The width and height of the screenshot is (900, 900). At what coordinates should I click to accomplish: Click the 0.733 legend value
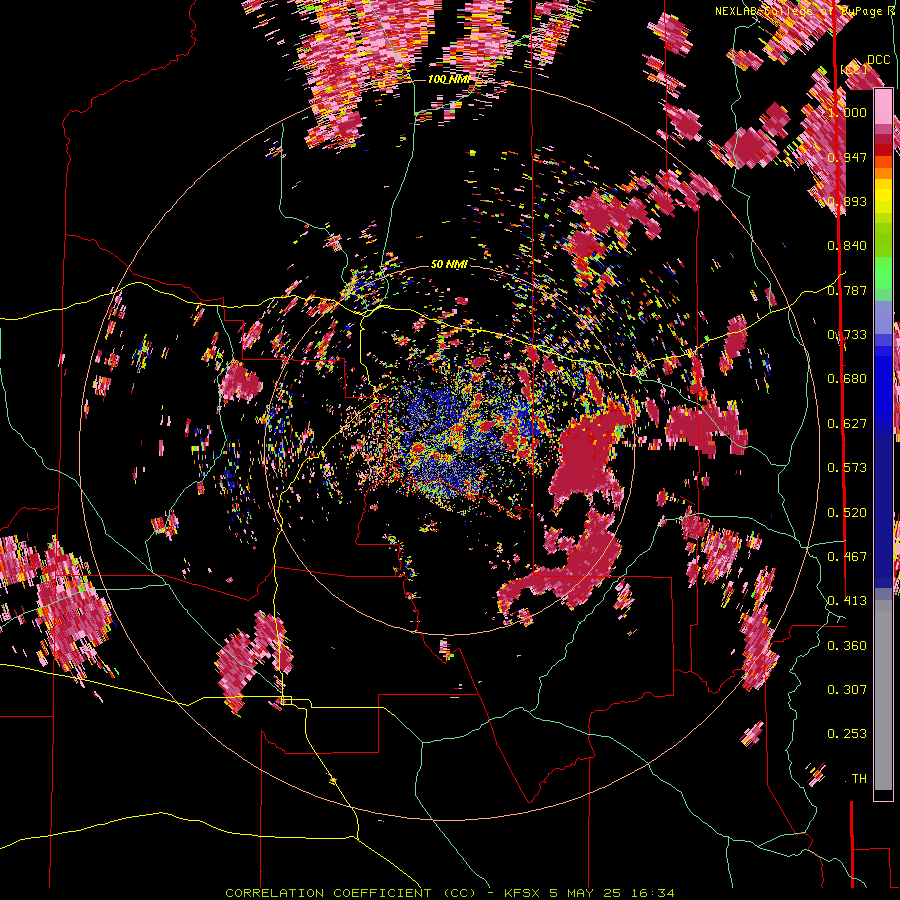pyautogui.click(x=847, y=335)
